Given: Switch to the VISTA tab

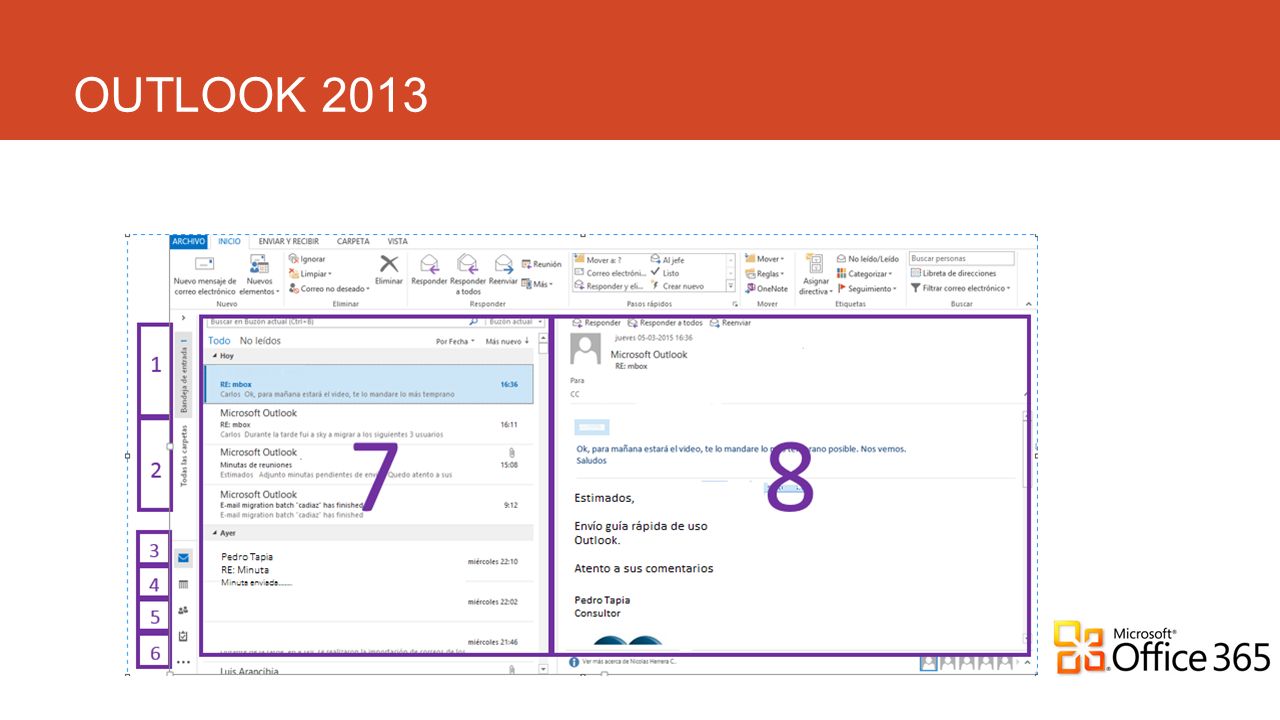Looking at the screenshot, I should click(397, 241).
